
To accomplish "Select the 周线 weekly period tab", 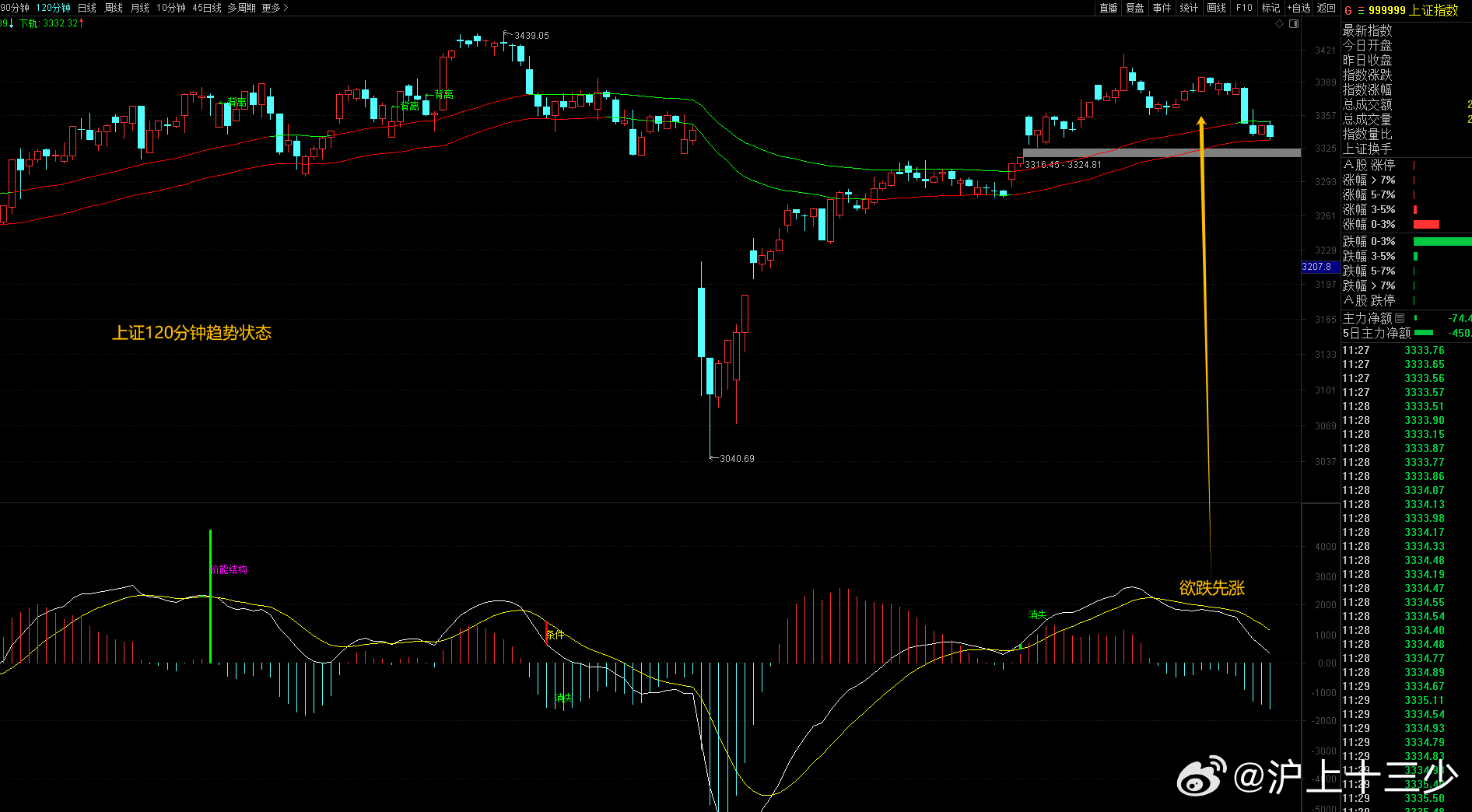I will point(114,8).
